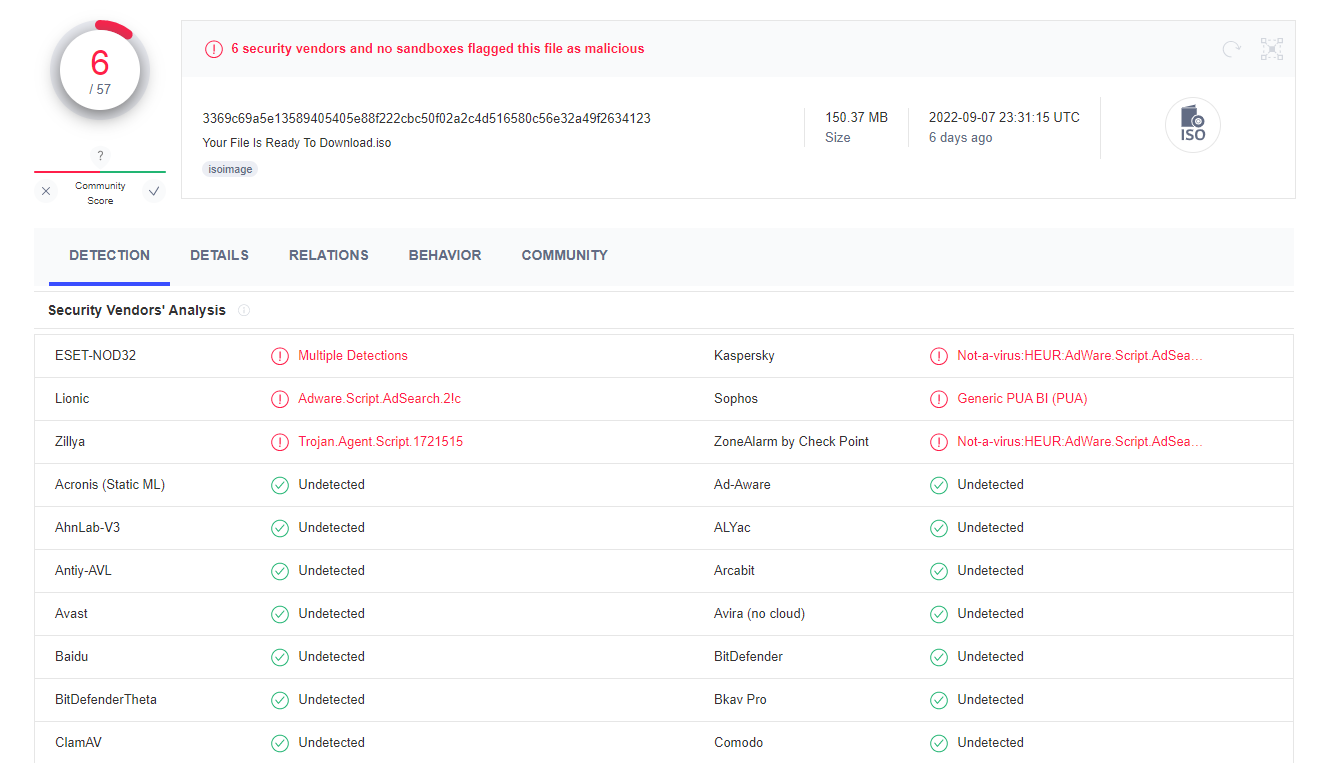This screenshot has width=1325, height=763.
Task: Click the green check icon for Avast
Action: [280, 614]
